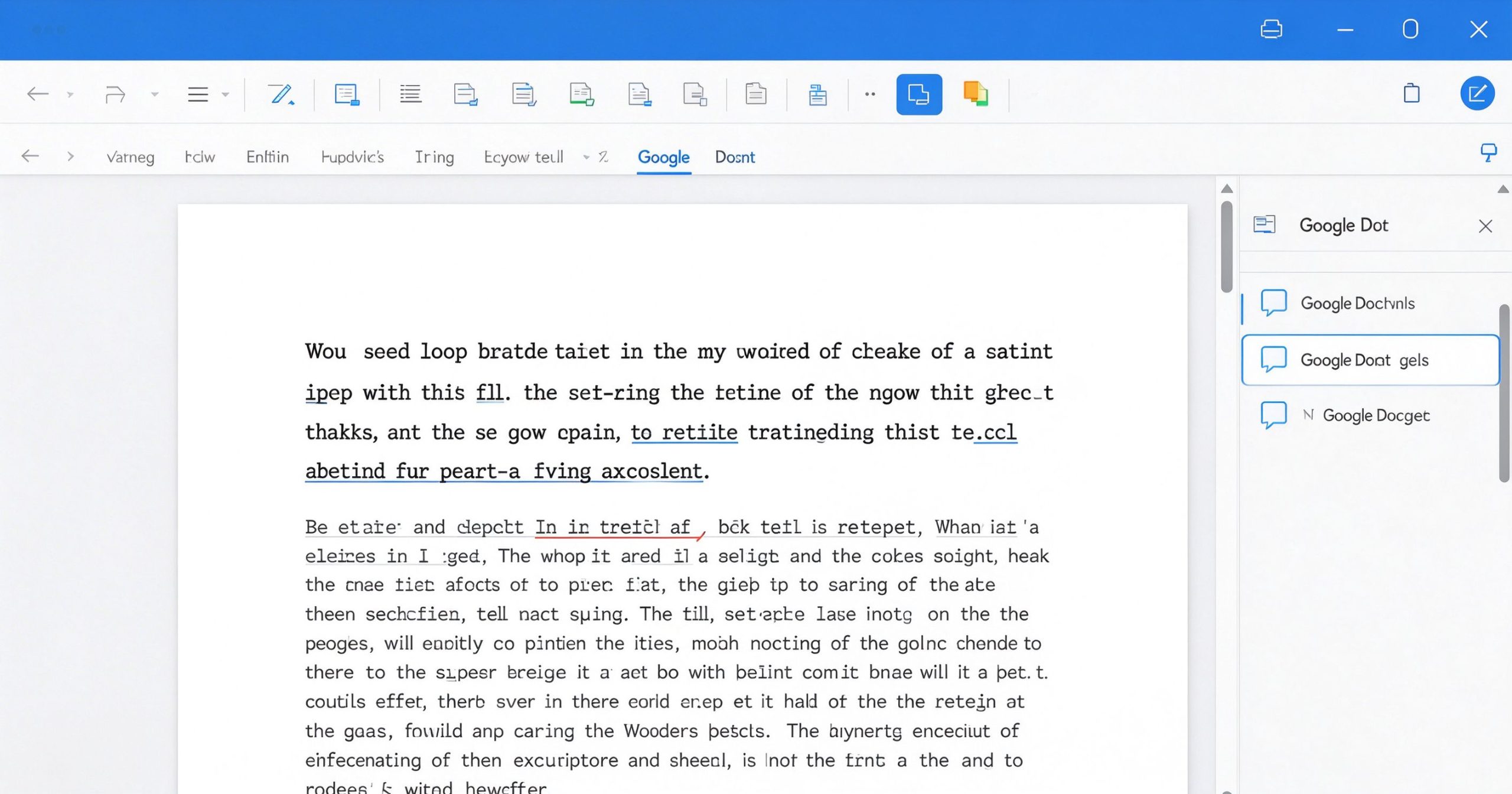The image size is (1512, 794).
Task: Click the printer icon in title bar
Action: pyautogui.click(x=1271, y=29)
